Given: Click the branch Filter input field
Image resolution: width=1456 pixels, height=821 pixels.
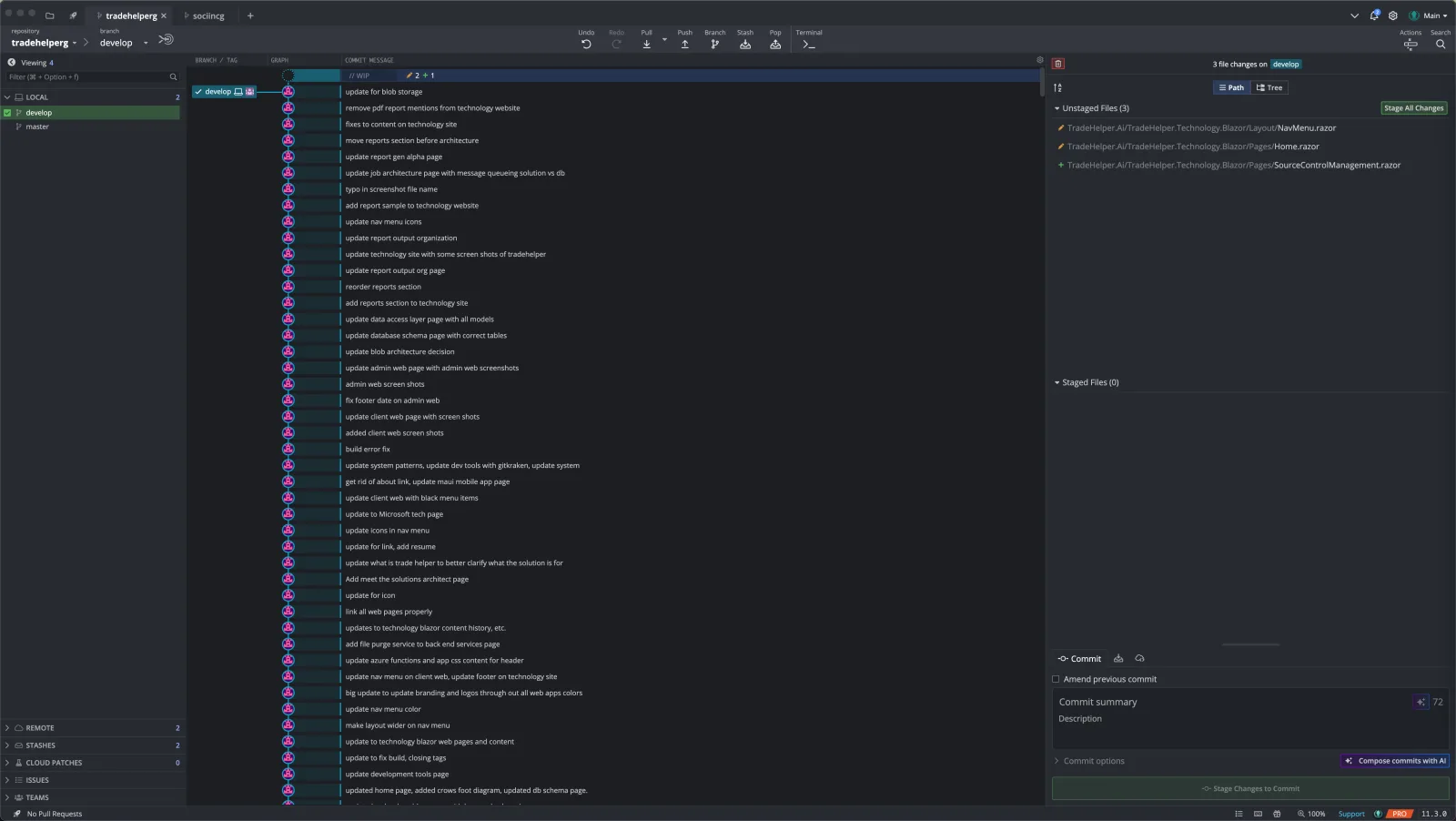Looking at the screenshot, I should point(86,77).
